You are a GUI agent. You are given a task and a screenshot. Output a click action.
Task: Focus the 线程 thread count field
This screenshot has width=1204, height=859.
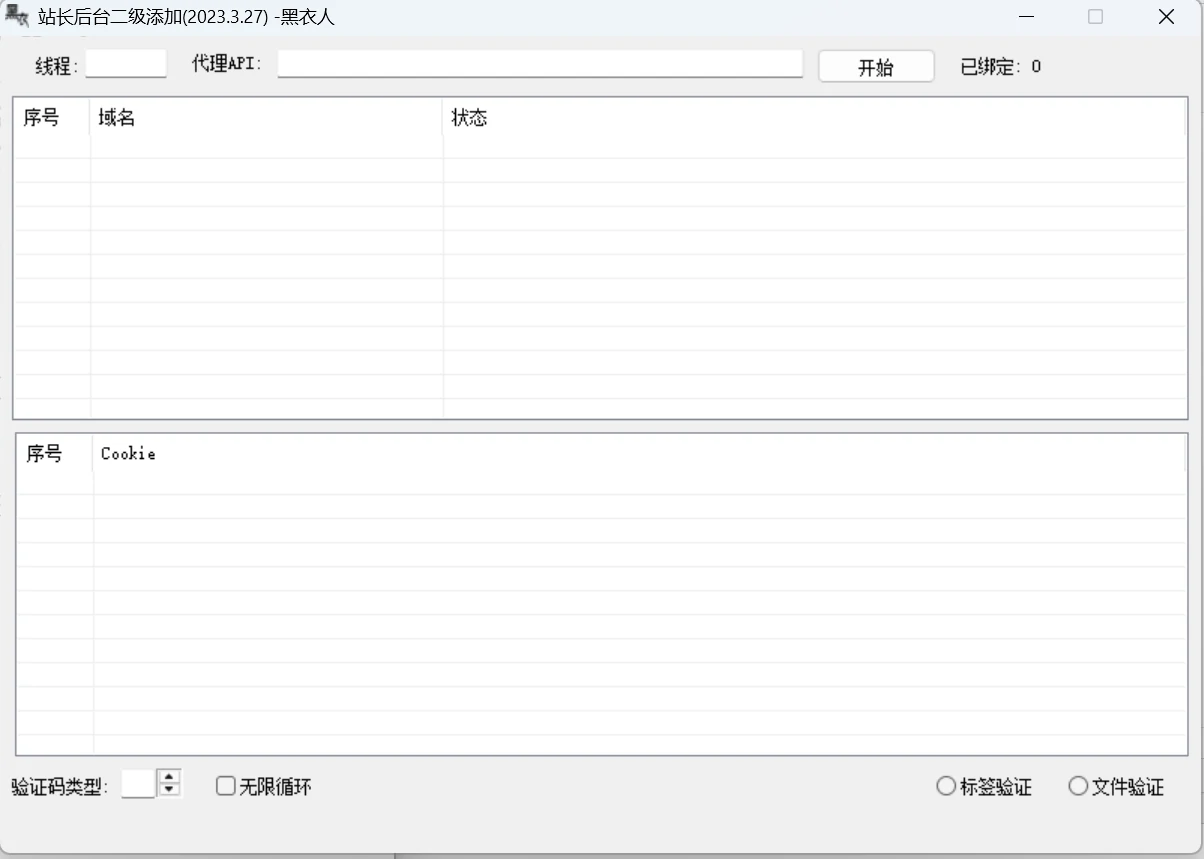point(126,65)
